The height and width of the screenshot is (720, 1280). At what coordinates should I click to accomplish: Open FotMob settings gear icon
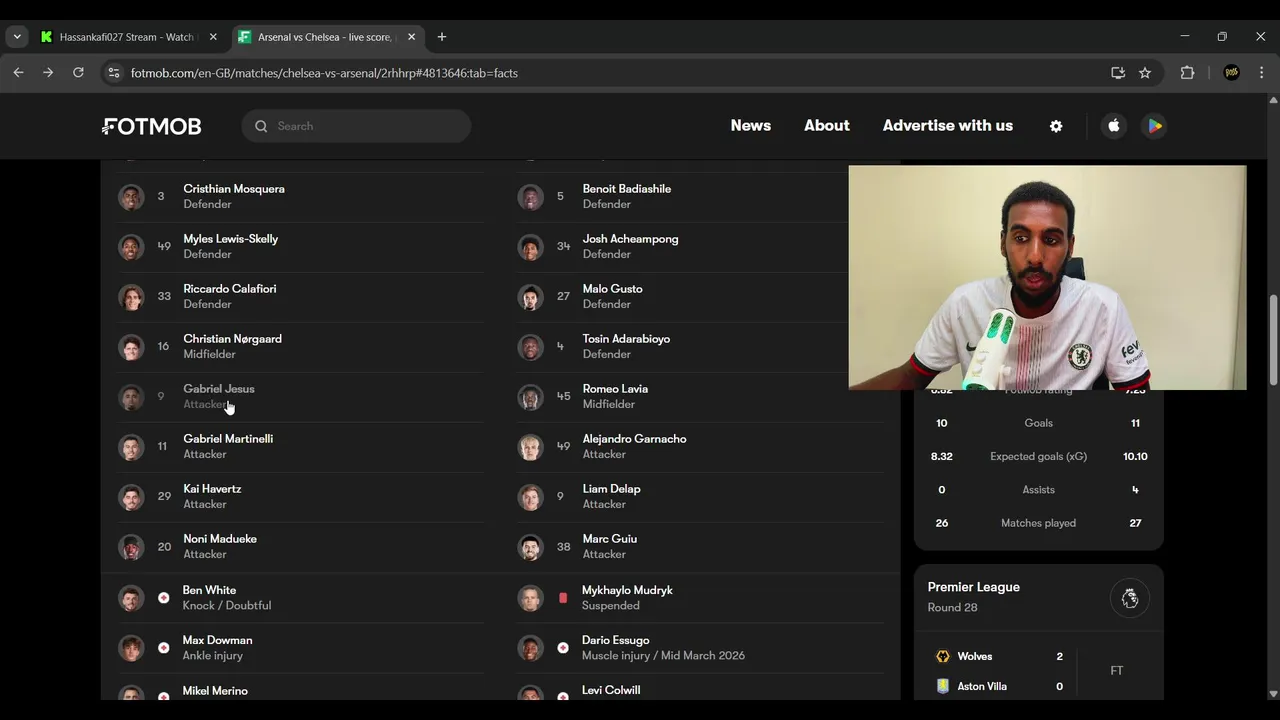pos(1056,126)
